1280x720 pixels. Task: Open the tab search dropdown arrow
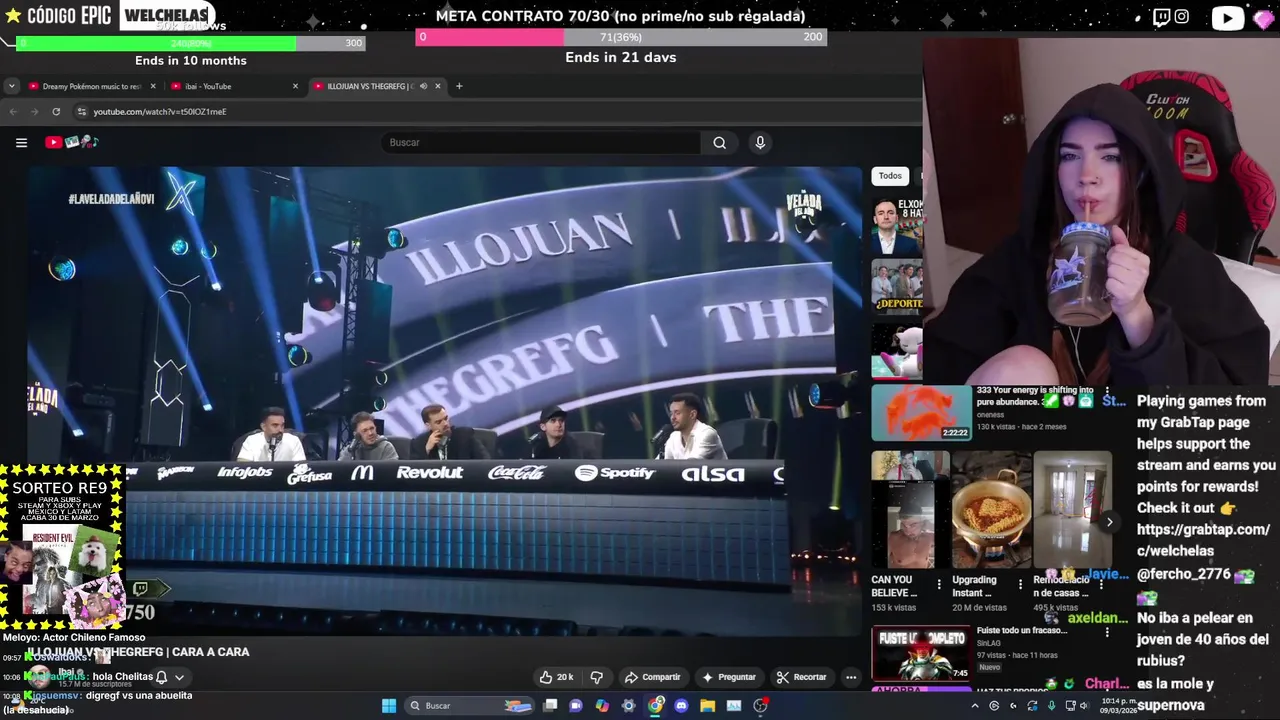pos(11,86)
